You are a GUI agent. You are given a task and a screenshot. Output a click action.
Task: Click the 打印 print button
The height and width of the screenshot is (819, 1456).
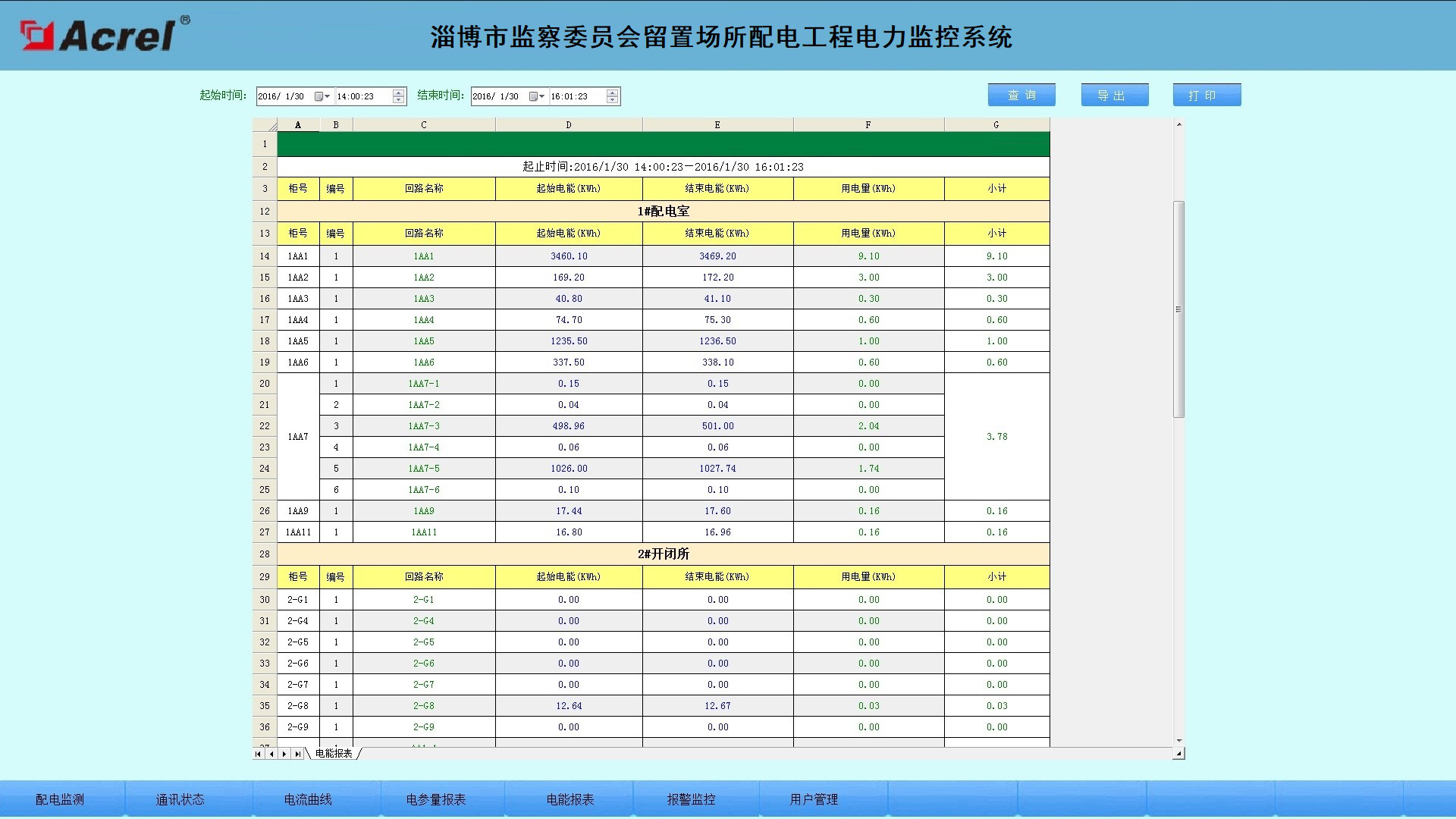[x=1207, y=95]
